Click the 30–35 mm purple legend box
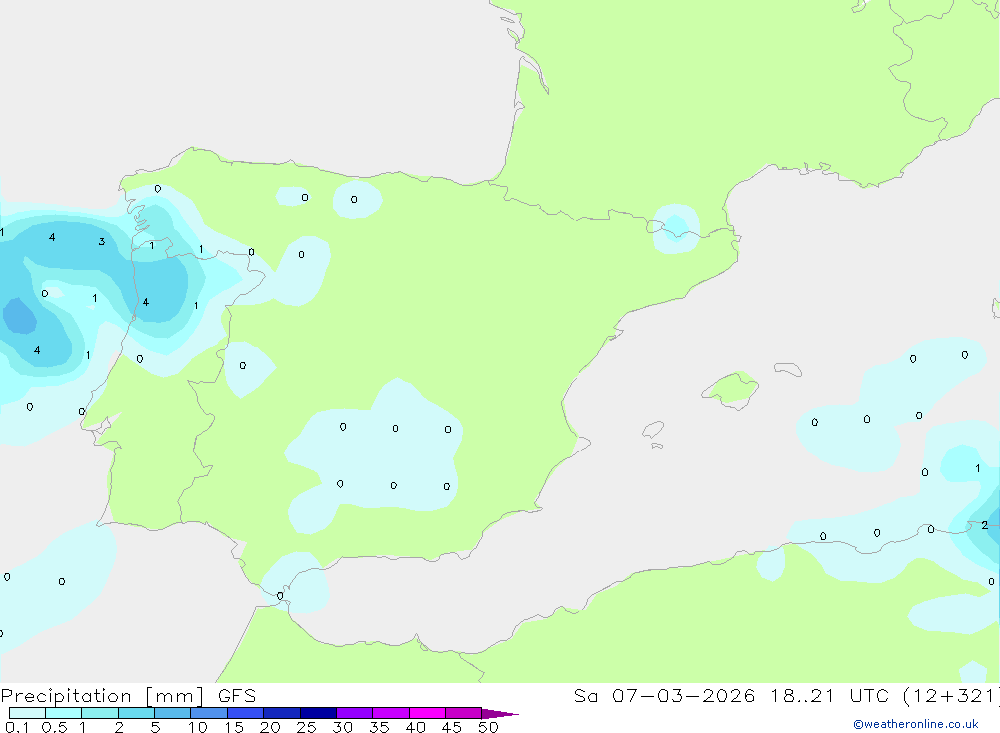Image resolution: width=1000 pixels, height=733 pixels. 354,713
